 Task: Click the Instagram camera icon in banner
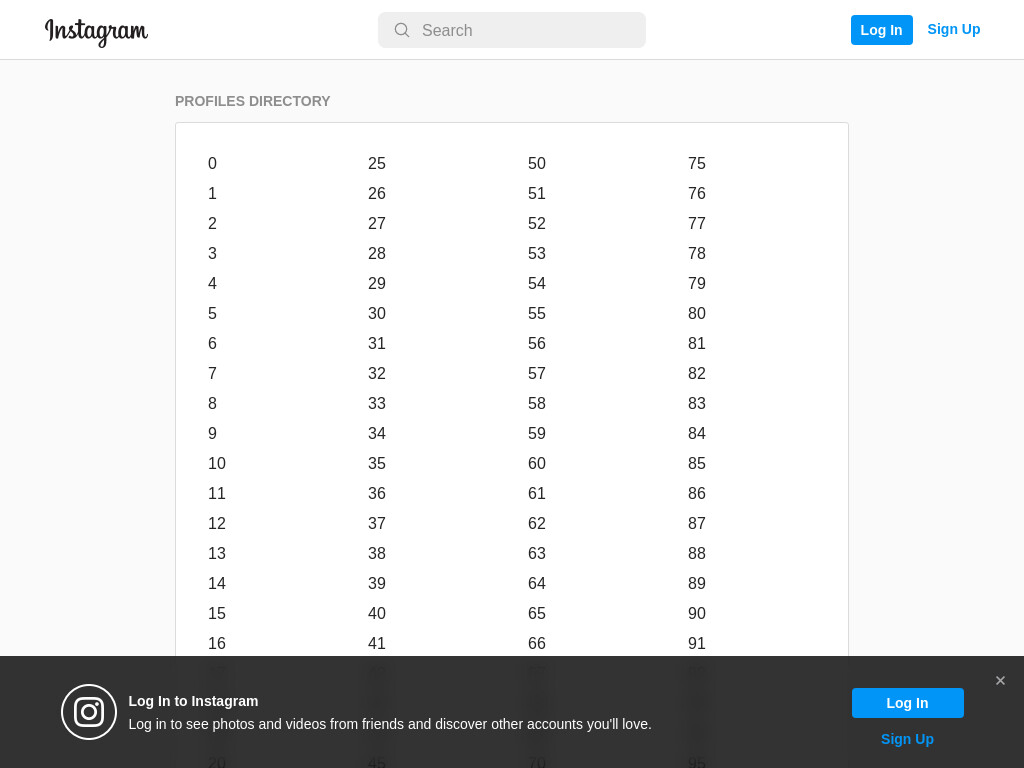[x=89, y=712]
